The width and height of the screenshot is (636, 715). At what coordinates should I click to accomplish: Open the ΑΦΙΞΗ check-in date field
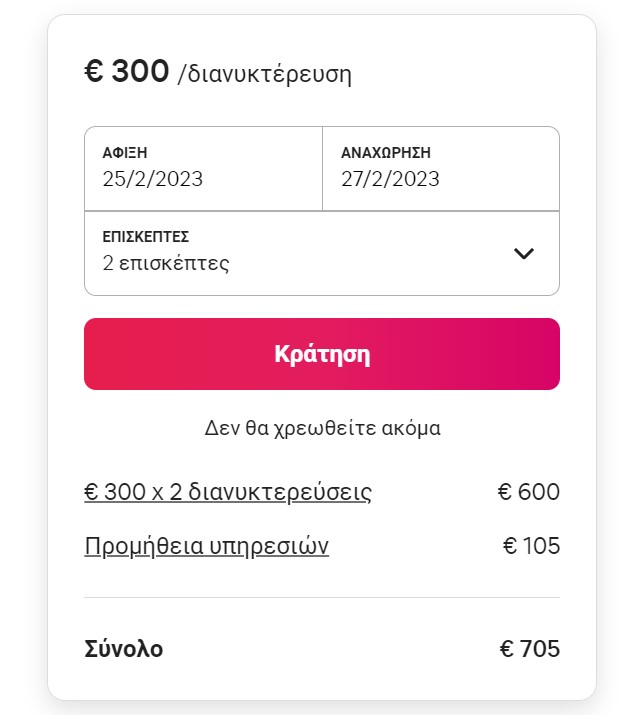click(x=203, y=168)
